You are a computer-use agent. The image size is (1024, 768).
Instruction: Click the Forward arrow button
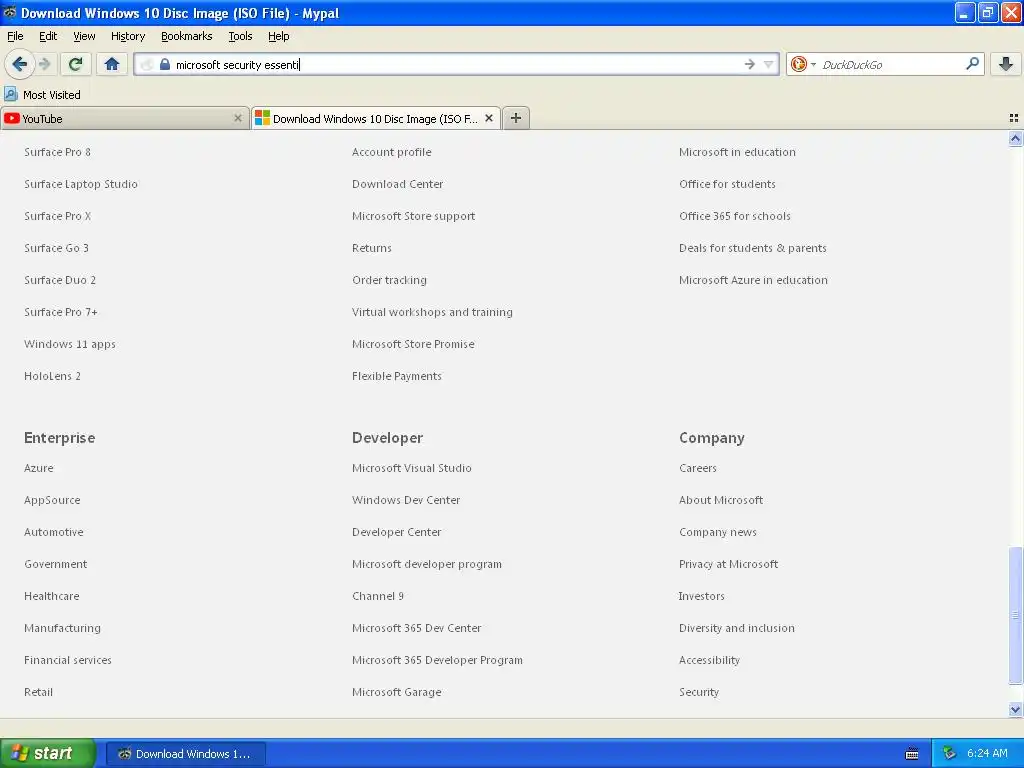point(44,64)
